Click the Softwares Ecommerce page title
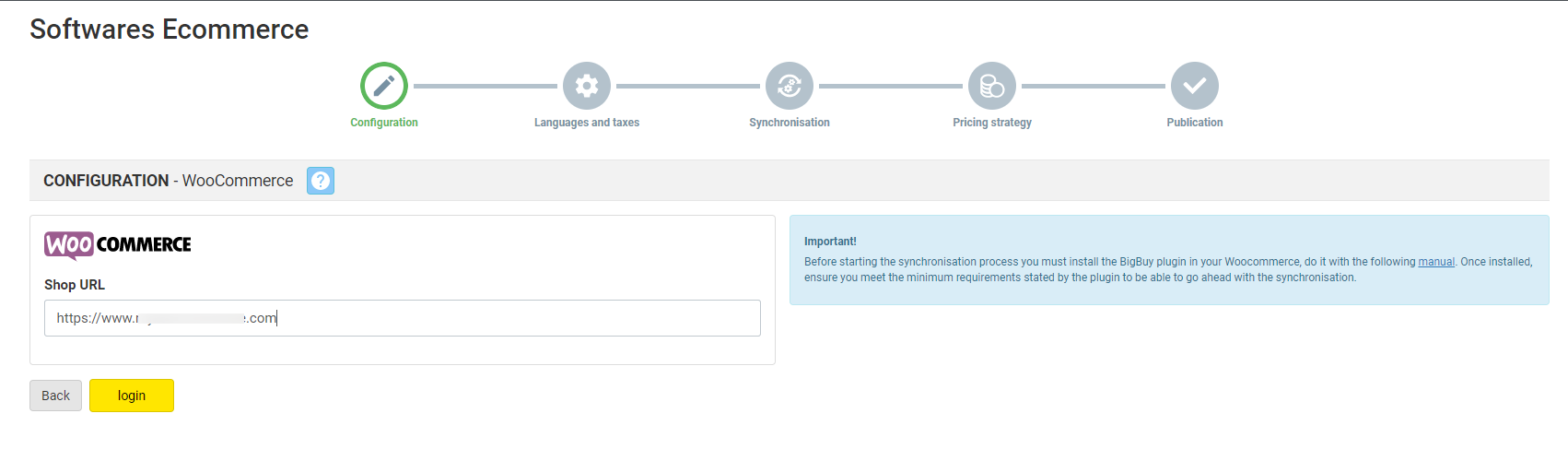The width and height of the screenshot is (1568, 449). [x=170, y=30]
